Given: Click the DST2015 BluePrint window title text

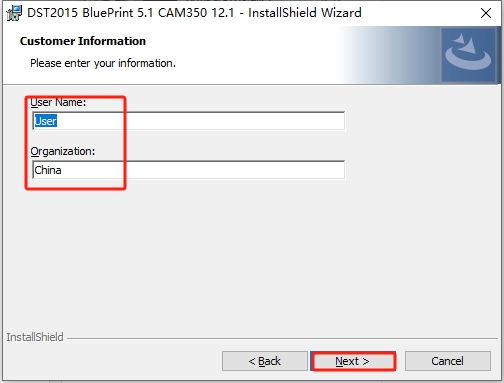Looking at the screenshot, I should point(194,13).
